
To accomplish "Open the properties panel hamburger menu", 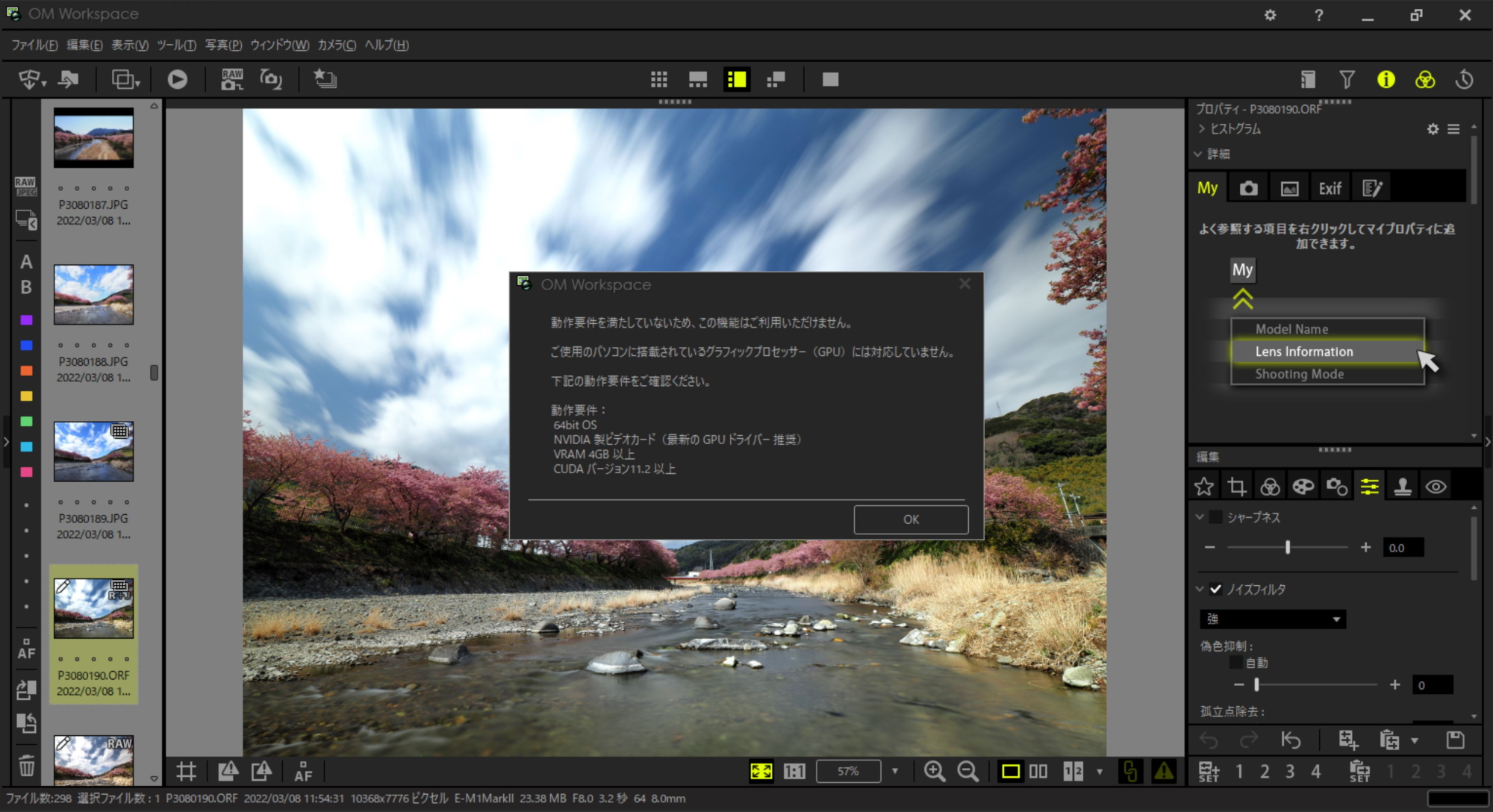I will [x=1453, y=129].
